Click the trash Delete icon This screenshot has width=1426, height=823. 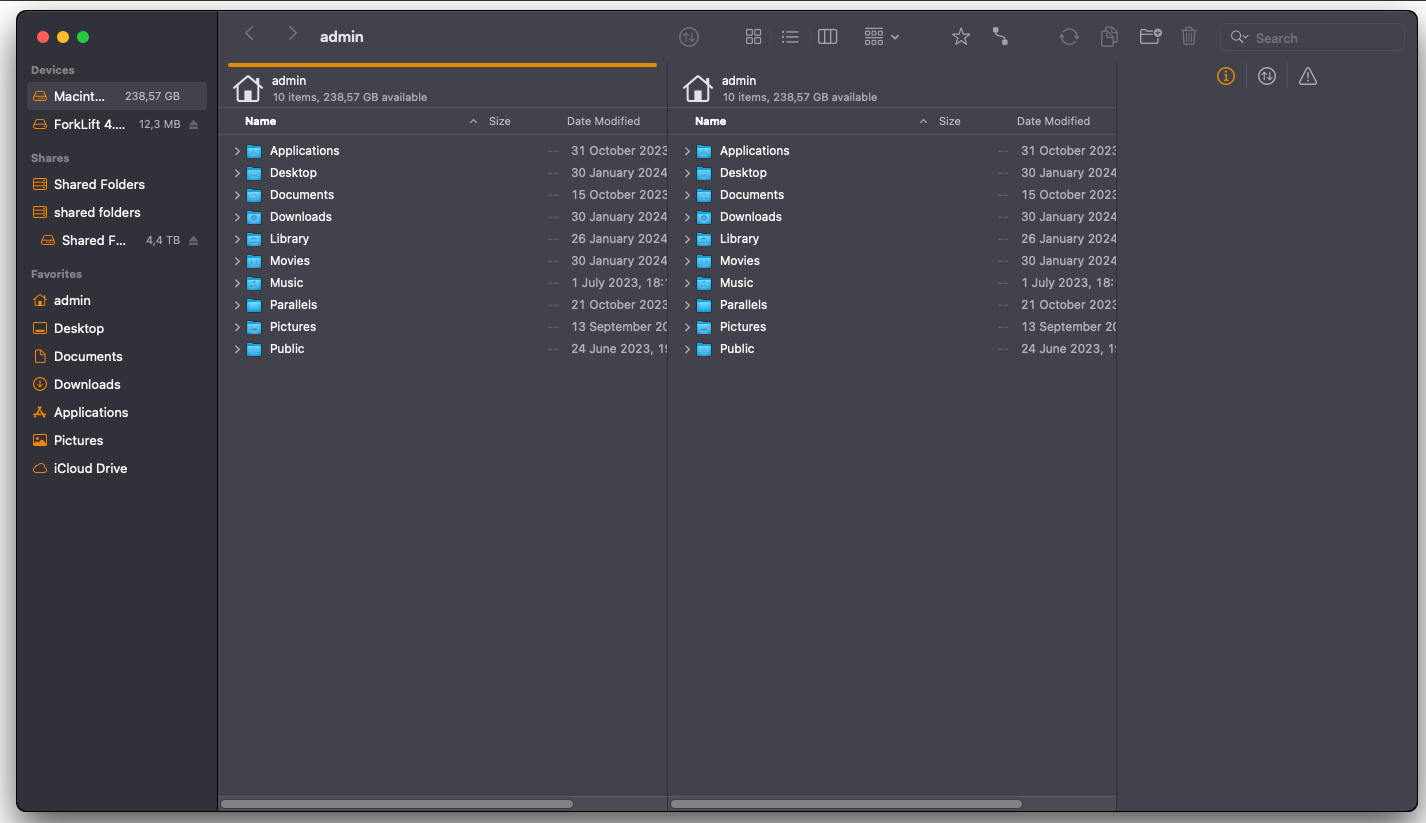1189,37
